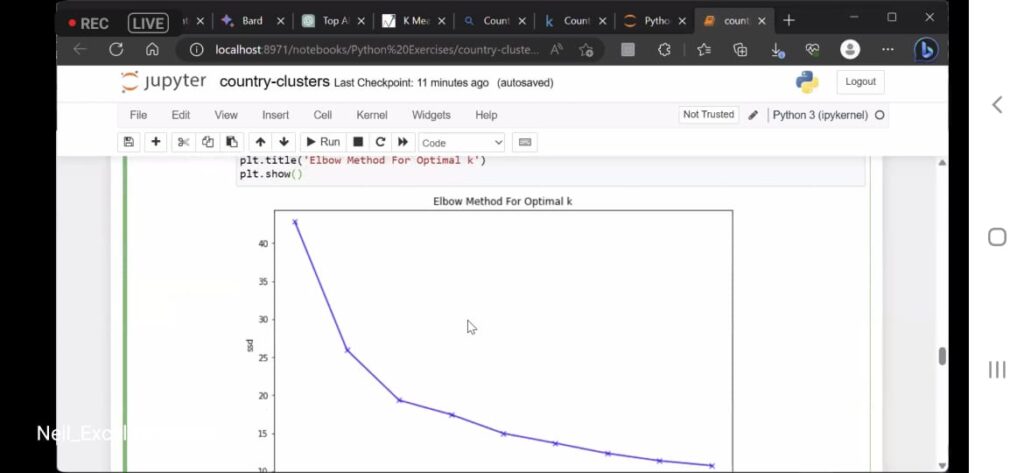Restart kernel and rerun all with fast-forward icon
Screen dimensions: 1024x473
(403, 142)
